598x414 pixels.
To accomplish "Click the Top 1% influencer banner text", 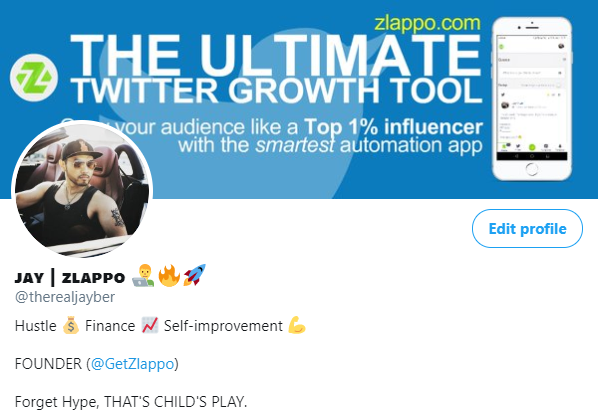I will click(x=394, y=127).
